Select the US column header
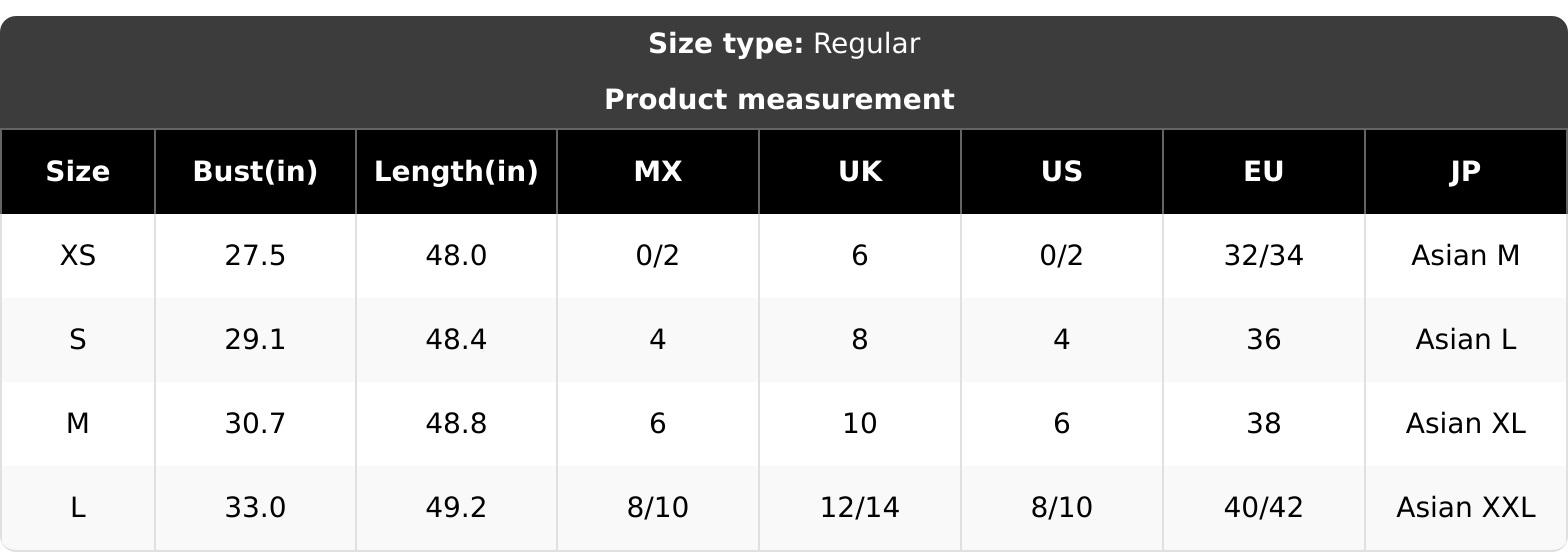 [1062, 172]
